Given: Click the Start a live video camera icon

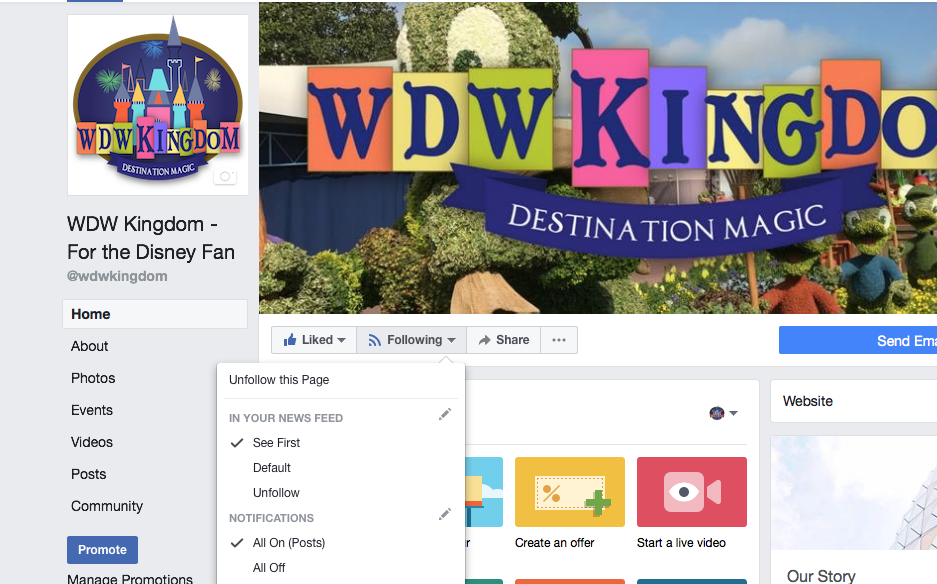Looking at the screenshot, I should (692, 492).
